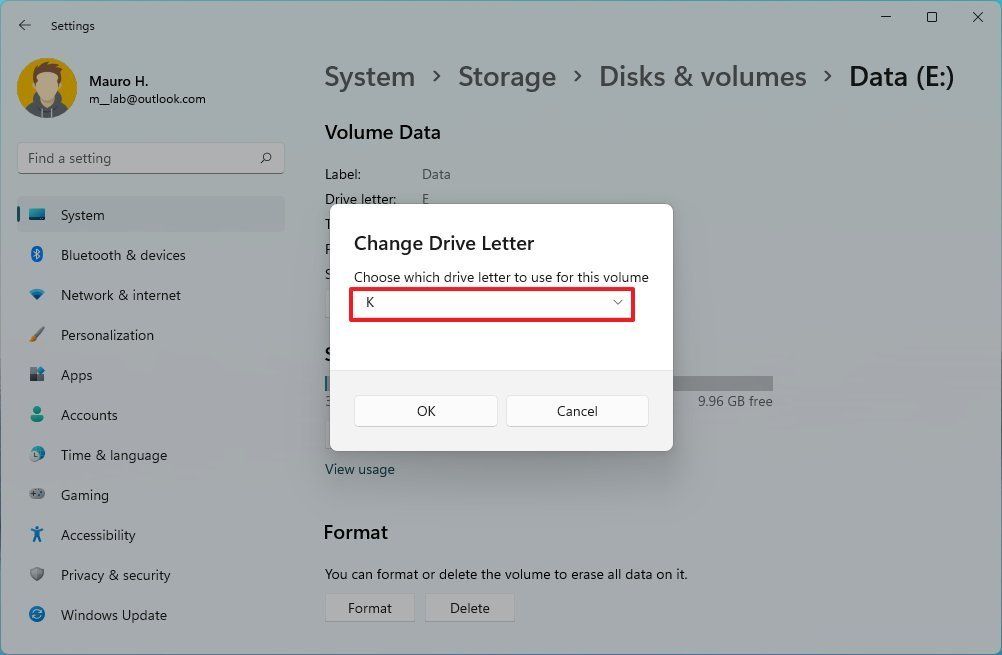The image size is (1002, 655).
Task: Open Windows Update settings
Action: pos(113,615)
